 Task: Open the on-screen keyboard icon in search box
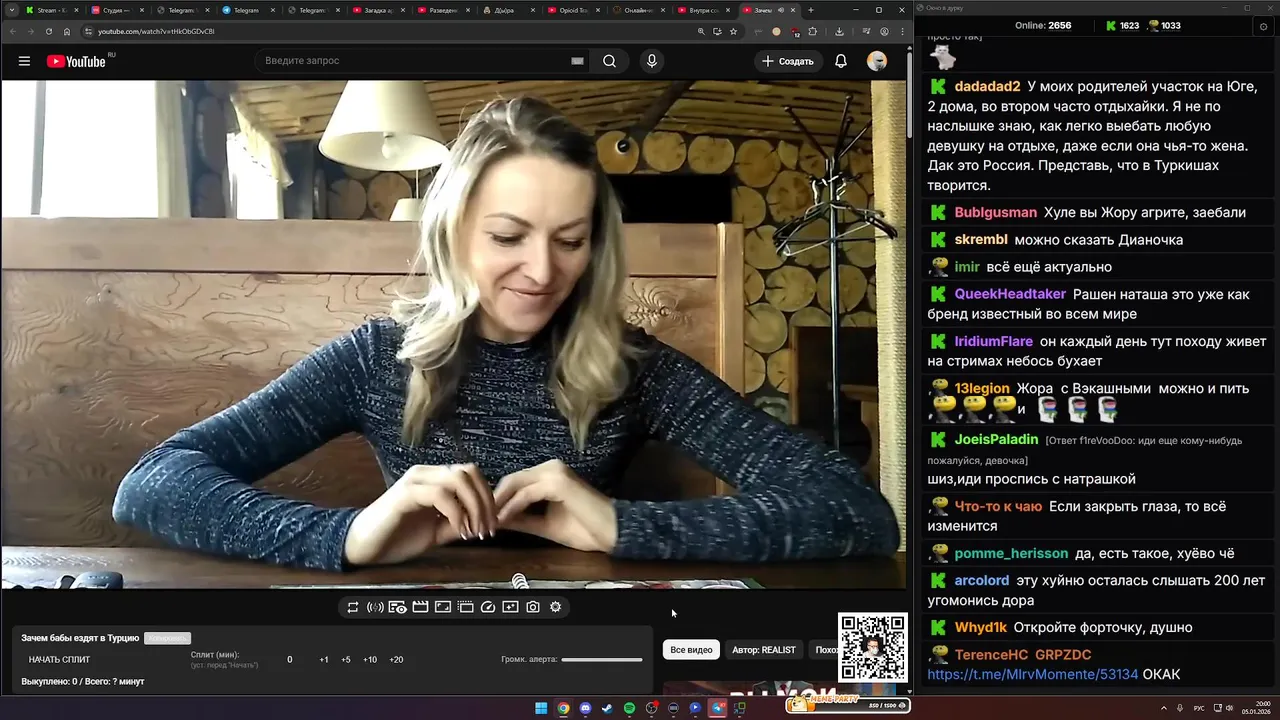577,61
